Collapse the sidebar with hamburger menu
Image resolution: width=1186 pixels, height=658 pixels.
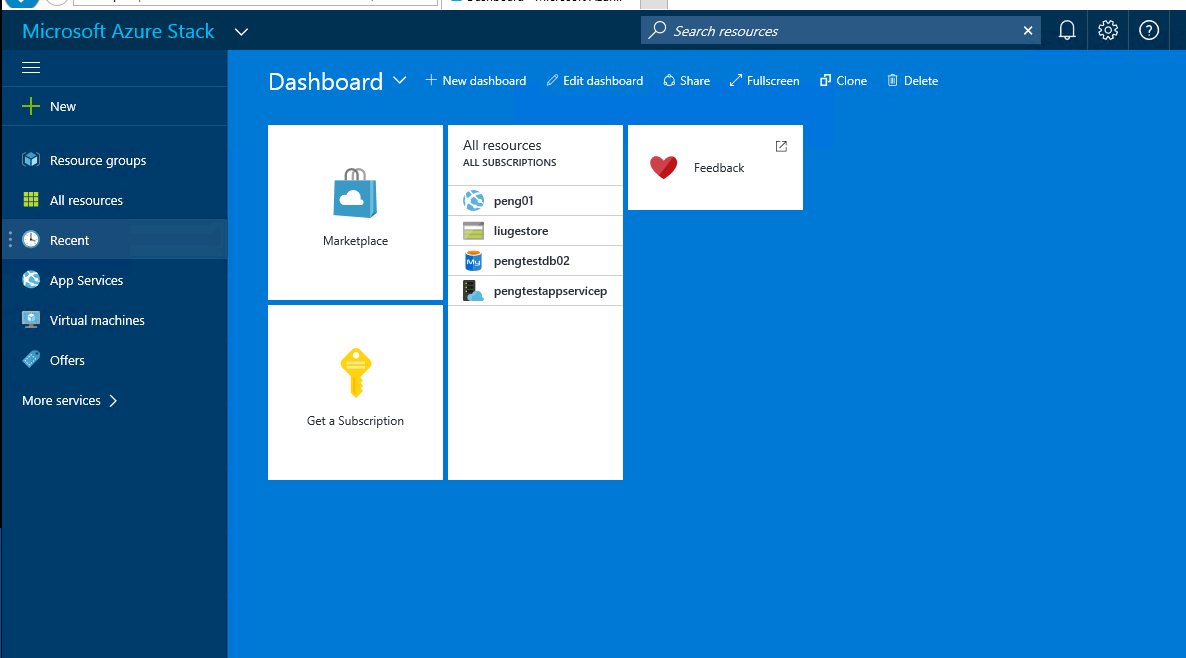pyautogui.click(x=31, y=68)
